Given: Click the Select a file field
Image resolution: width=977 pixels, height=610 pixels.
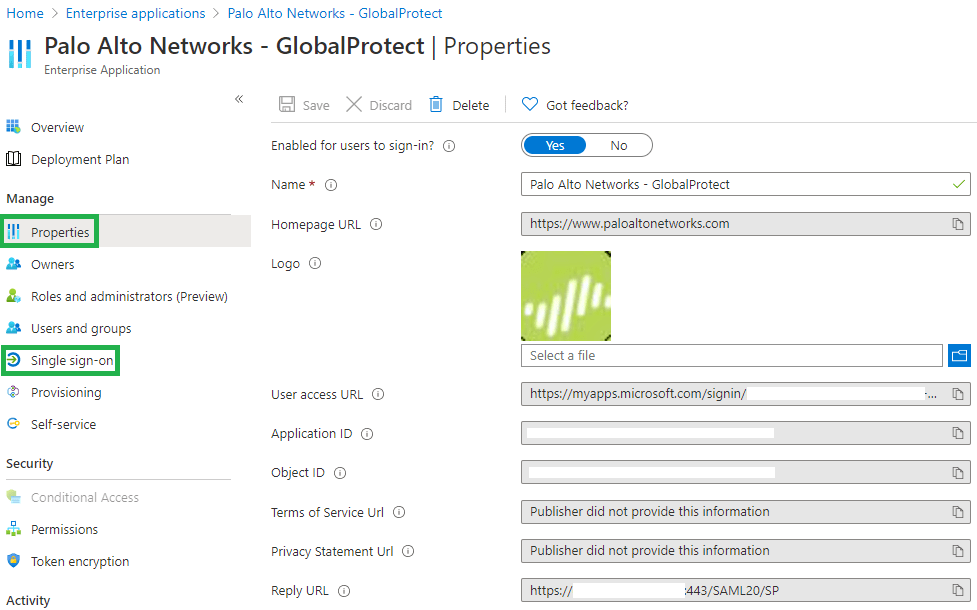Looking at the screenshot, I should point(732,355).
